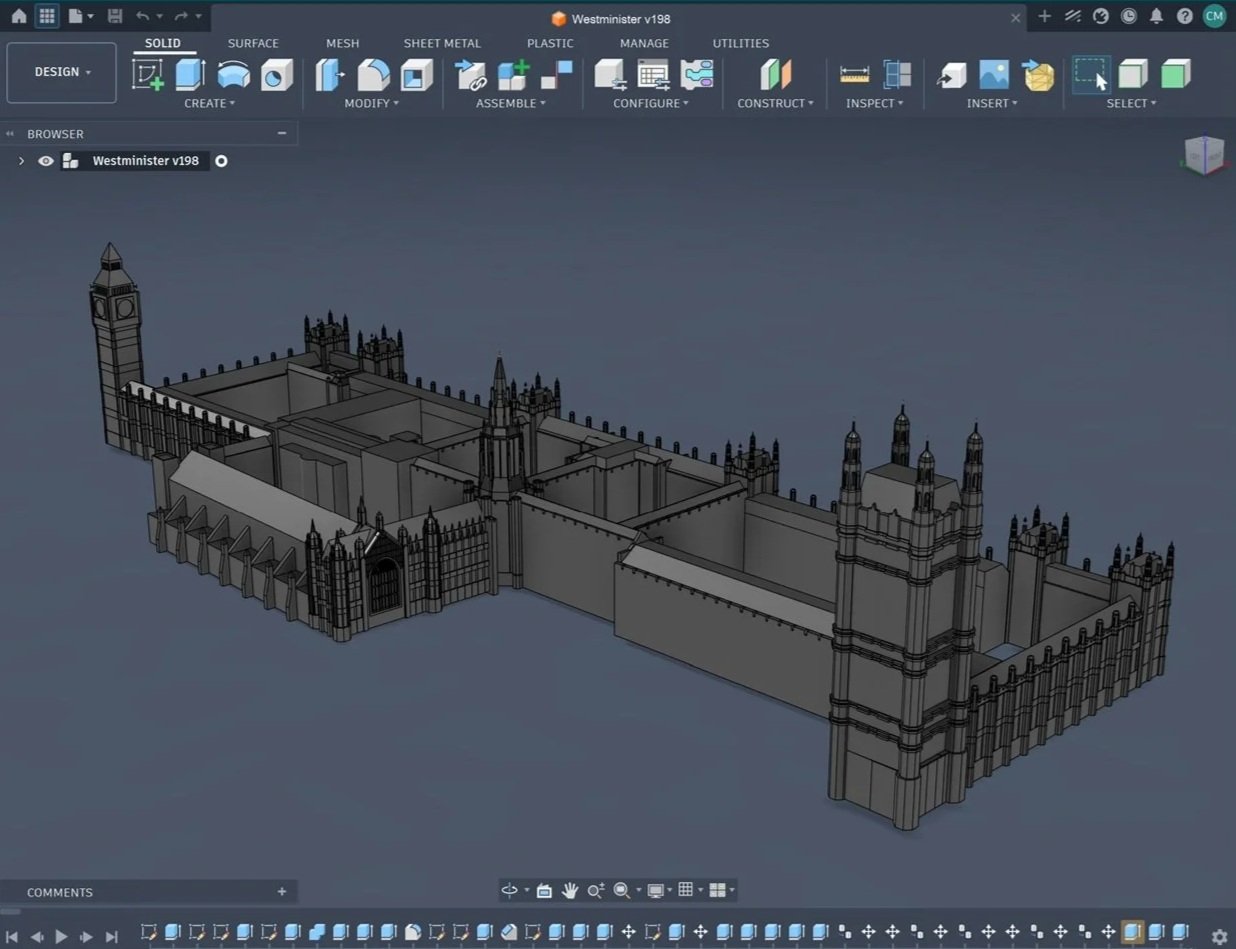Switch to the SURFACE tab
1236x949 pixels.
tap(253, 43)
